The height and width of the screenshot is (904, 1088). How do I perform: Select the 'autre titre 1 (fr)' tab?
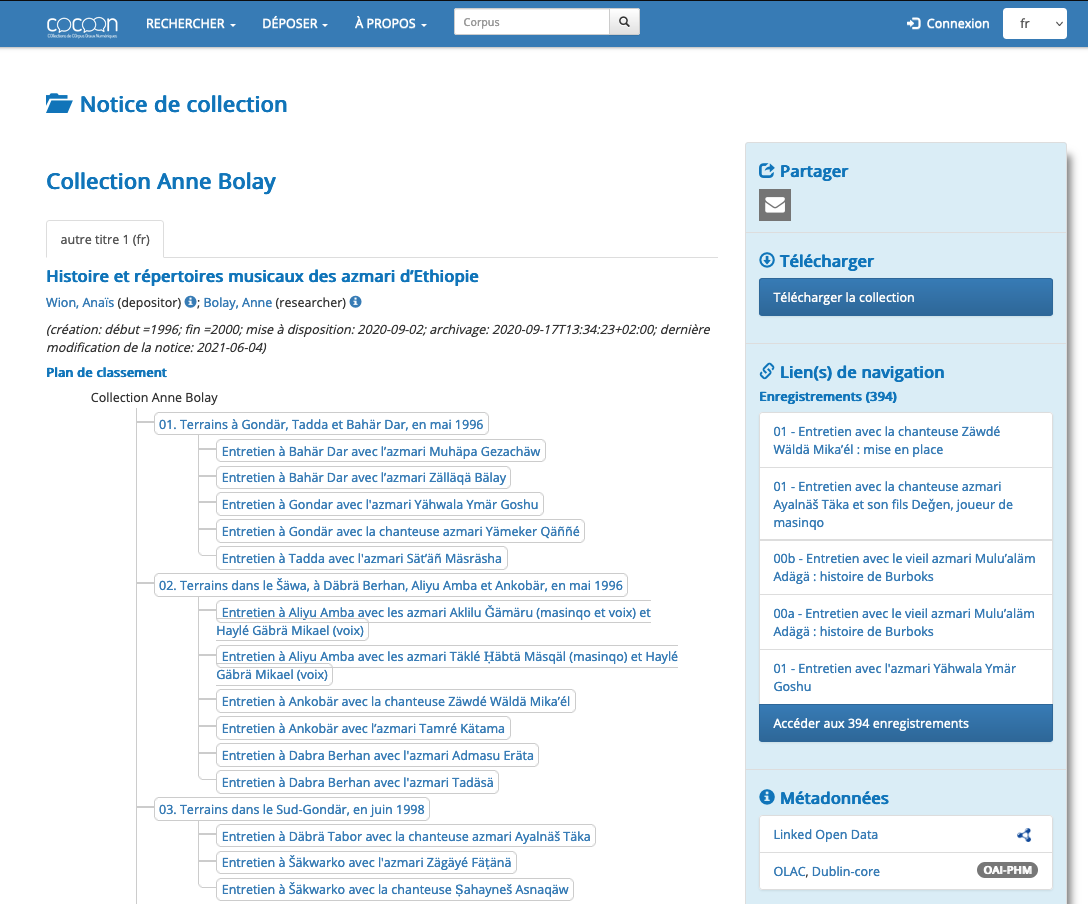pos(105,240)
